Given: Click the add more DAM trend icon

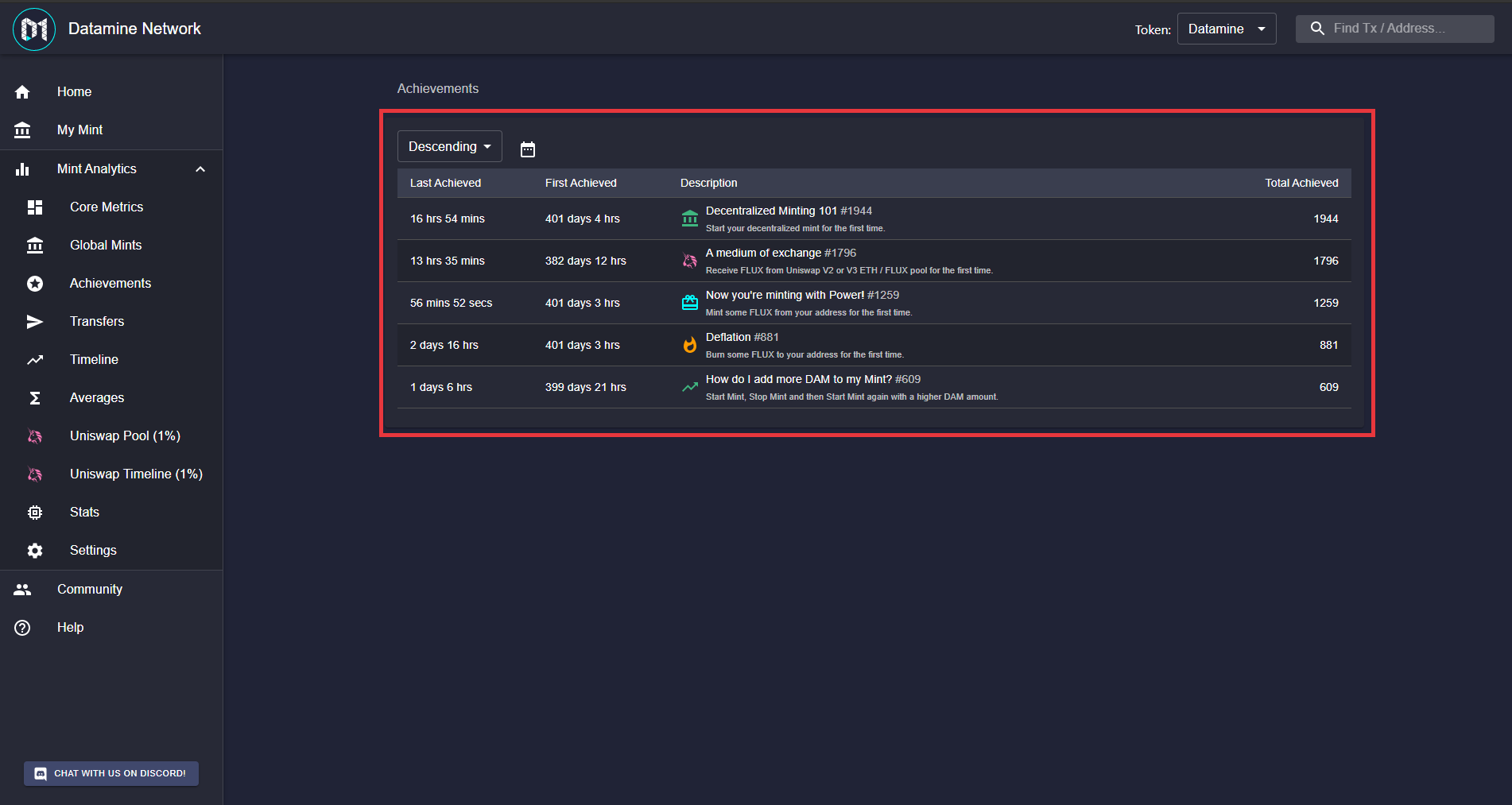Looking at the screenshot, I should [x=690, y=387].
